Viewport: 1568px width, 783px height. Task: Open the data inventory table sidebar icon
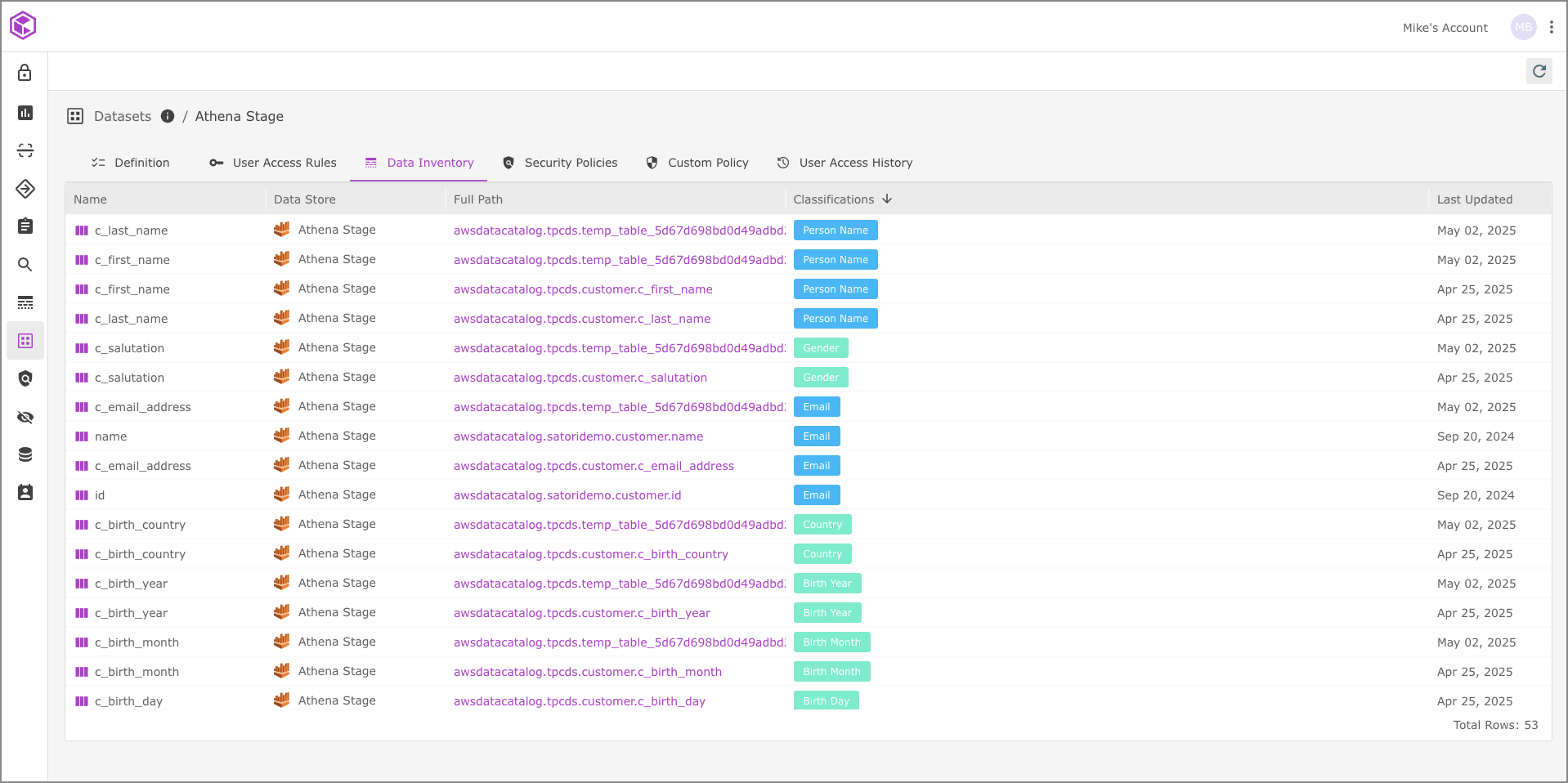(25, 302)
